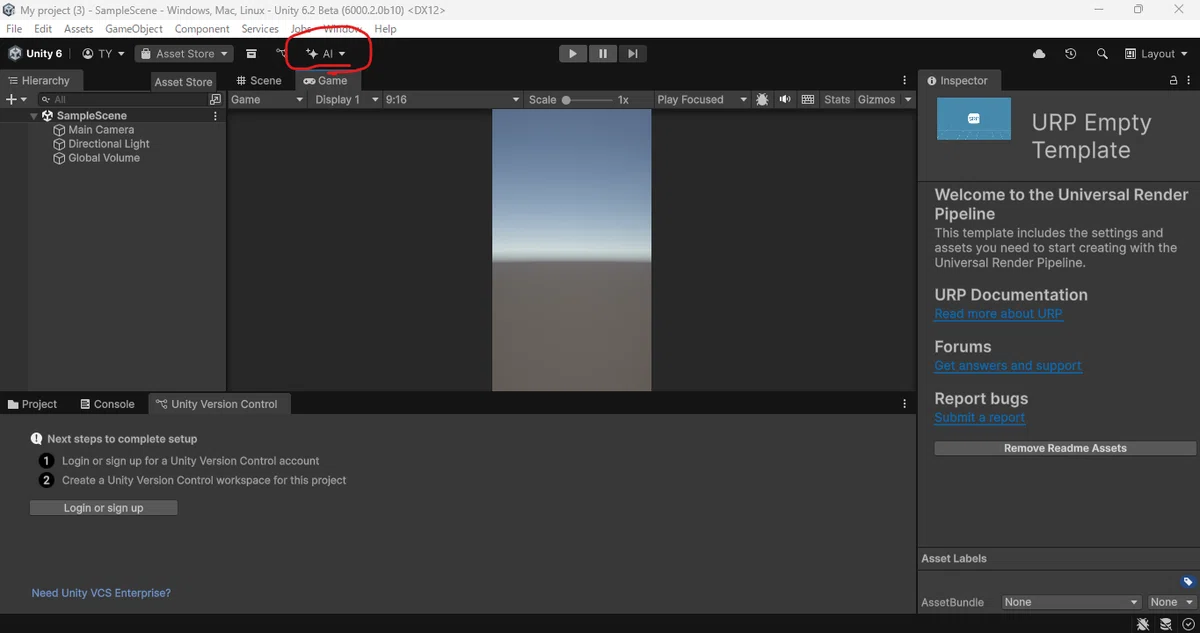Start Play mode
This screenshot has width=1200, height=633.
coord(572,54)
